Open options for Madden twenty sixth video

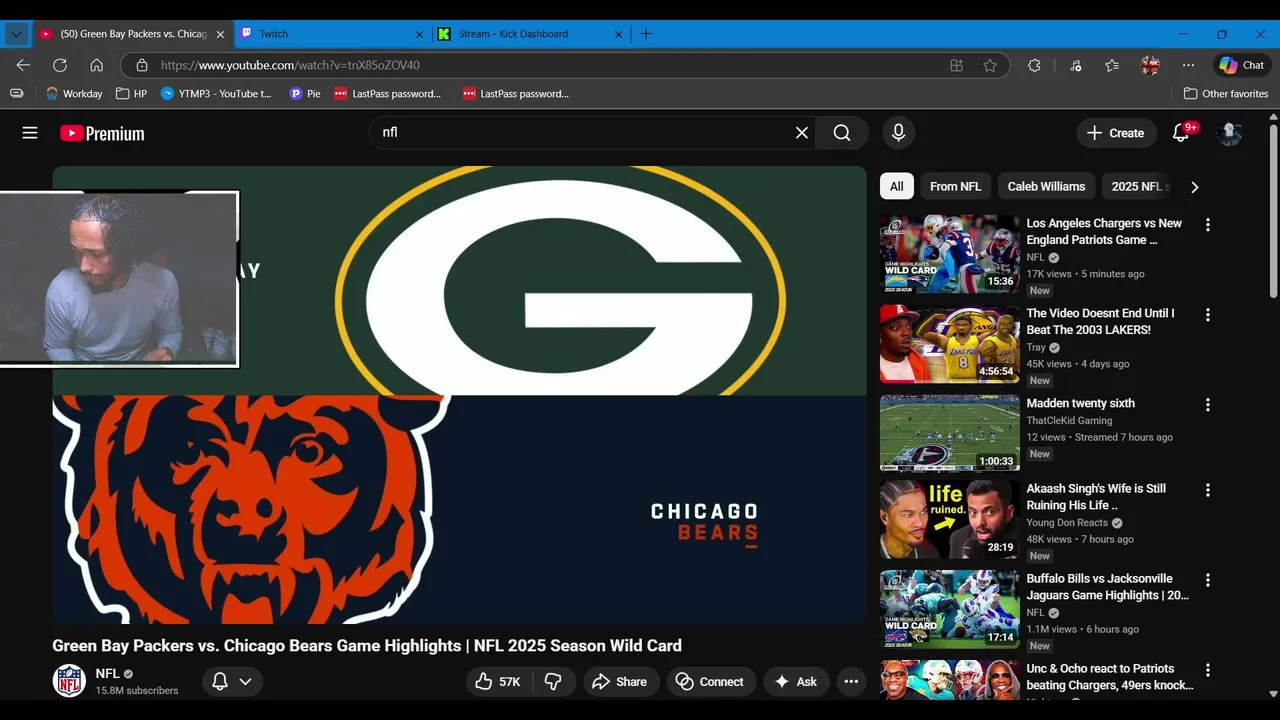1208,405
